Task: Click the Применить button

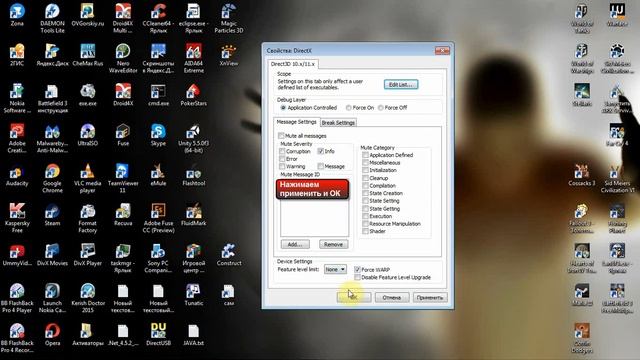Action: 430,298
